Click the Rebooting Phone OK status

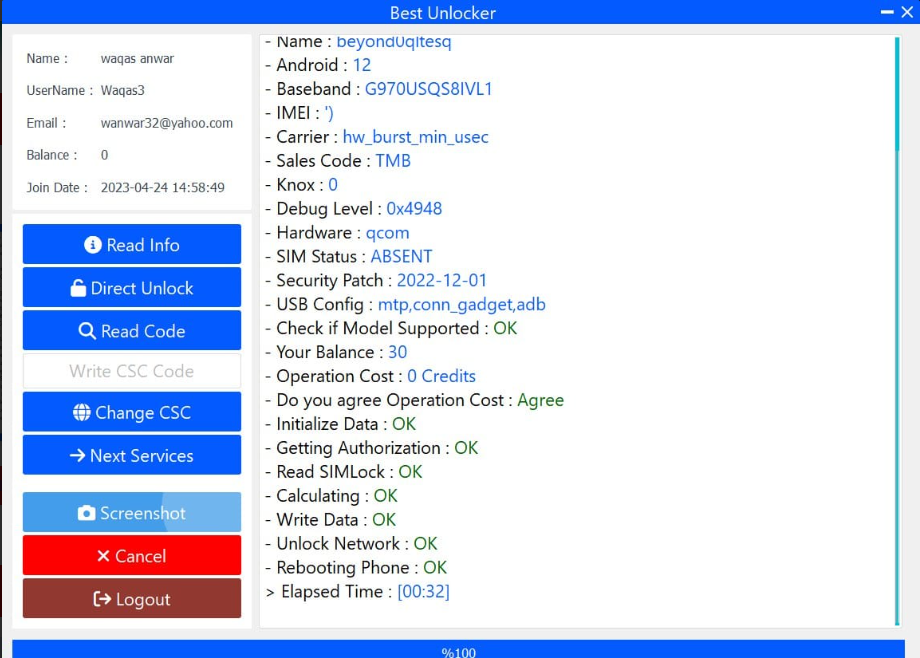coord(435,568)
